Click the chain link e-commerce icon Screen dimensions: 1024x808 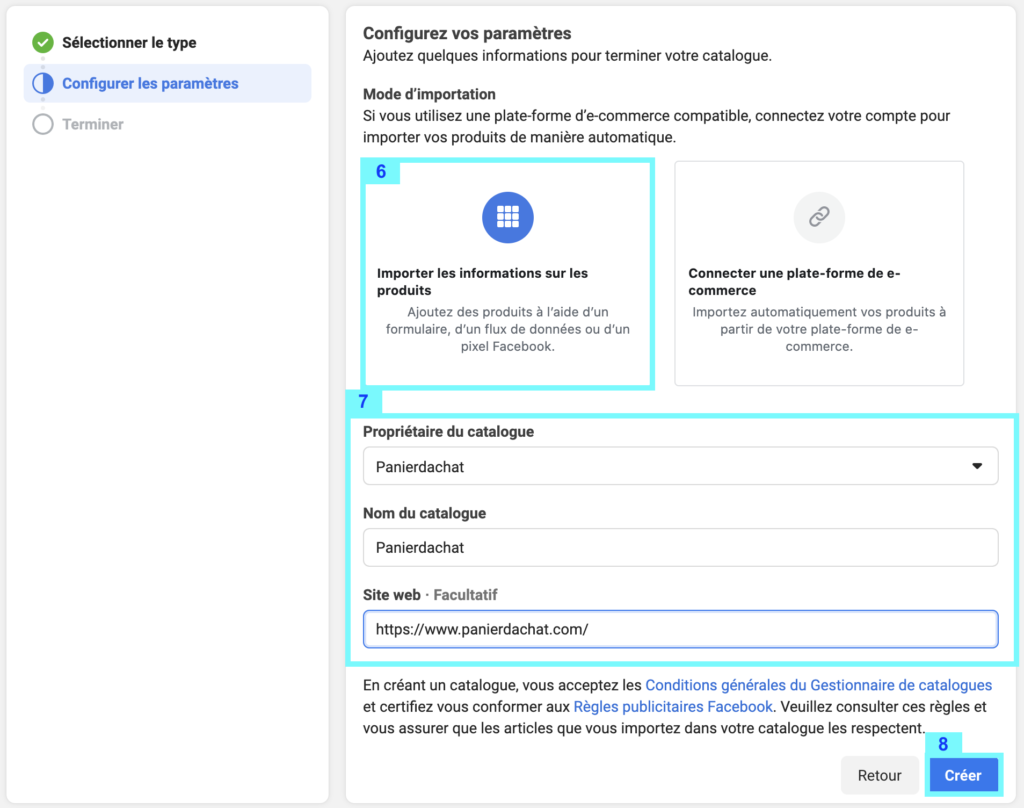(x=819, y=217)
